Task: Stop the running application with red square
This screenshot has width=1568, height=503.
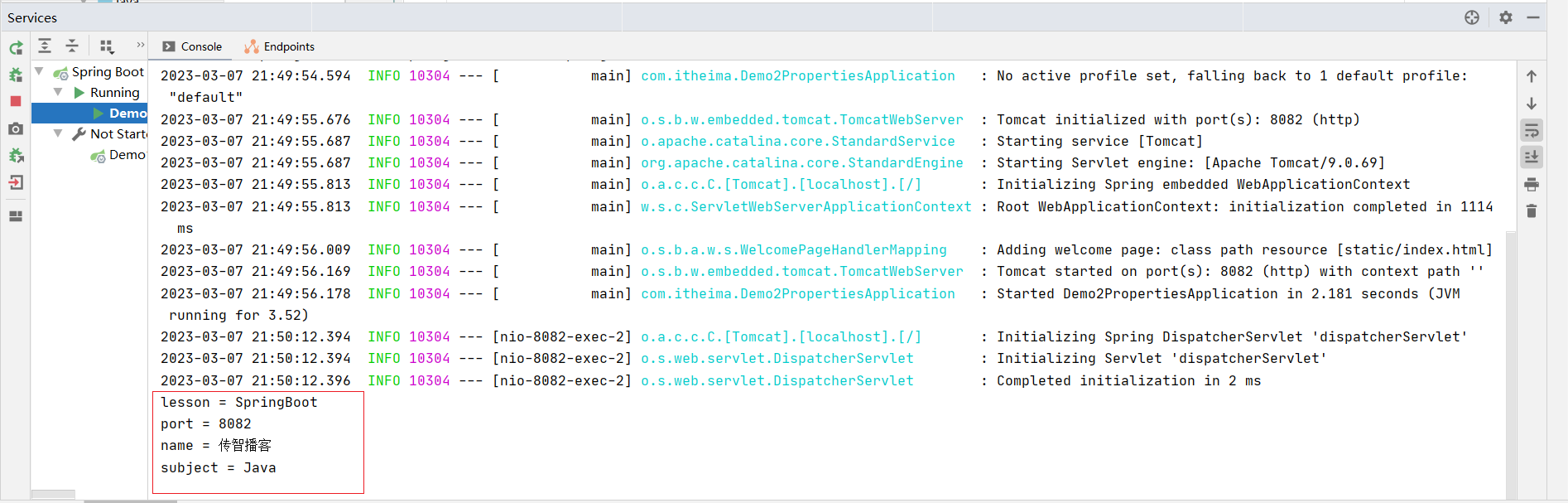Action: (16, 101)
